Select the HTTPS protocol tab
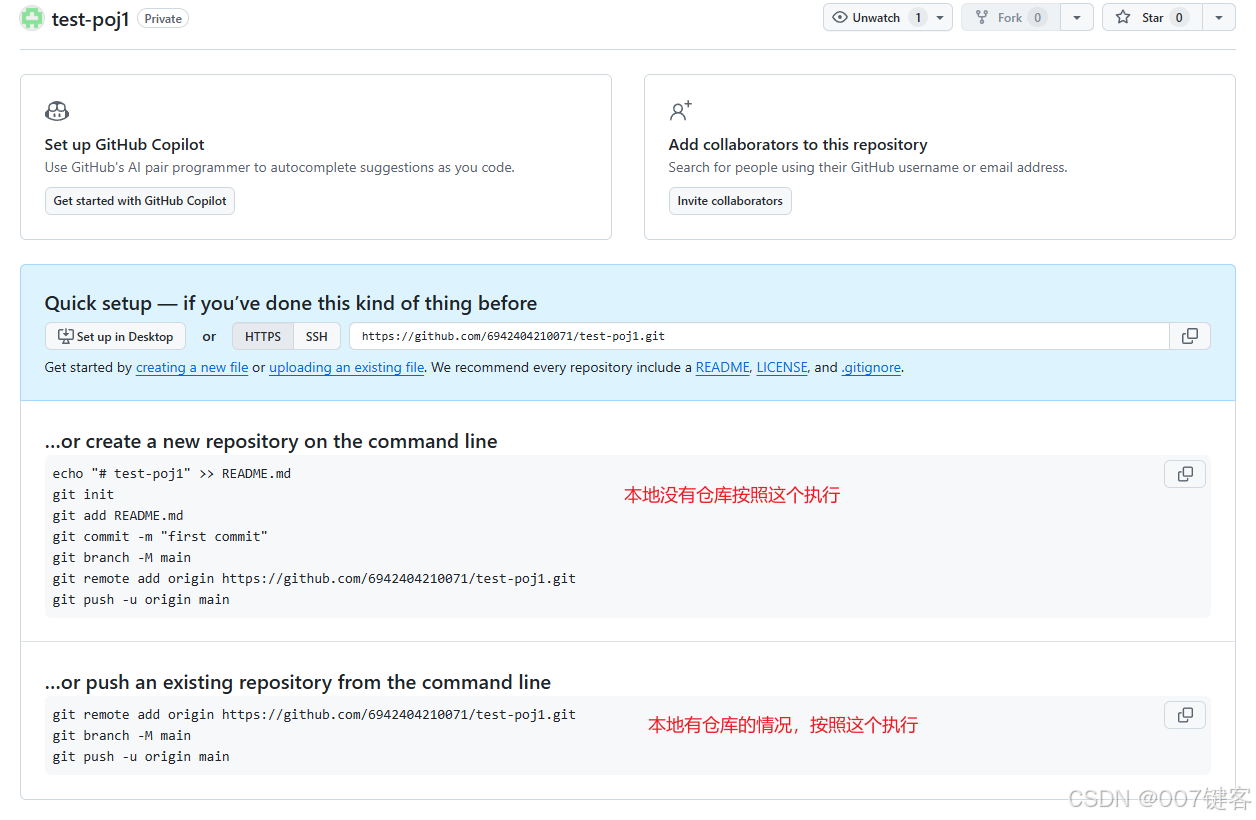Viewport: 1256px width, 820px height. click(263, 337)
